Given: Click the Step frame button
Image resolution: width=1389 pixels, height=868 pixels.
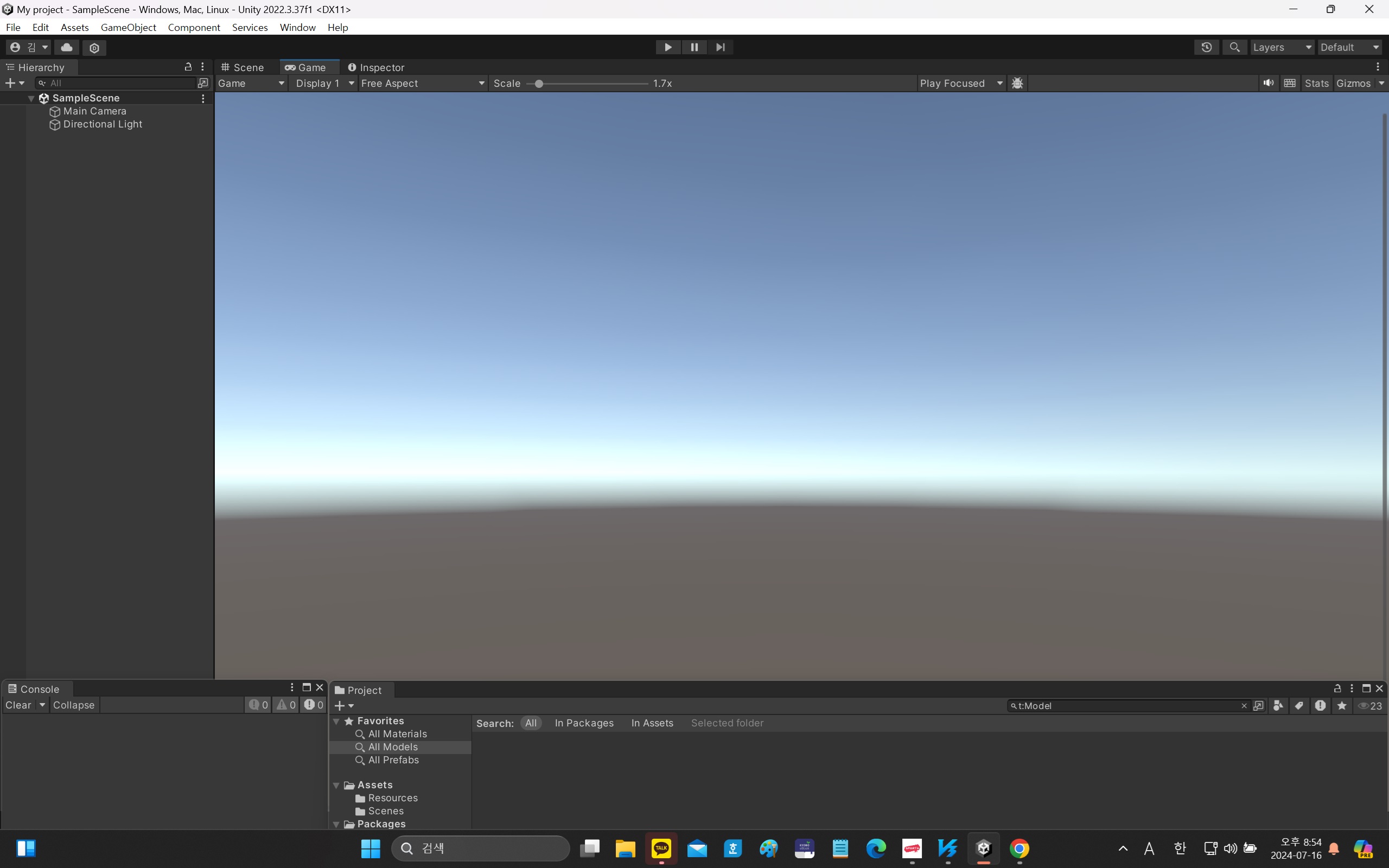Looking at the screenshot, I should 721,47.
